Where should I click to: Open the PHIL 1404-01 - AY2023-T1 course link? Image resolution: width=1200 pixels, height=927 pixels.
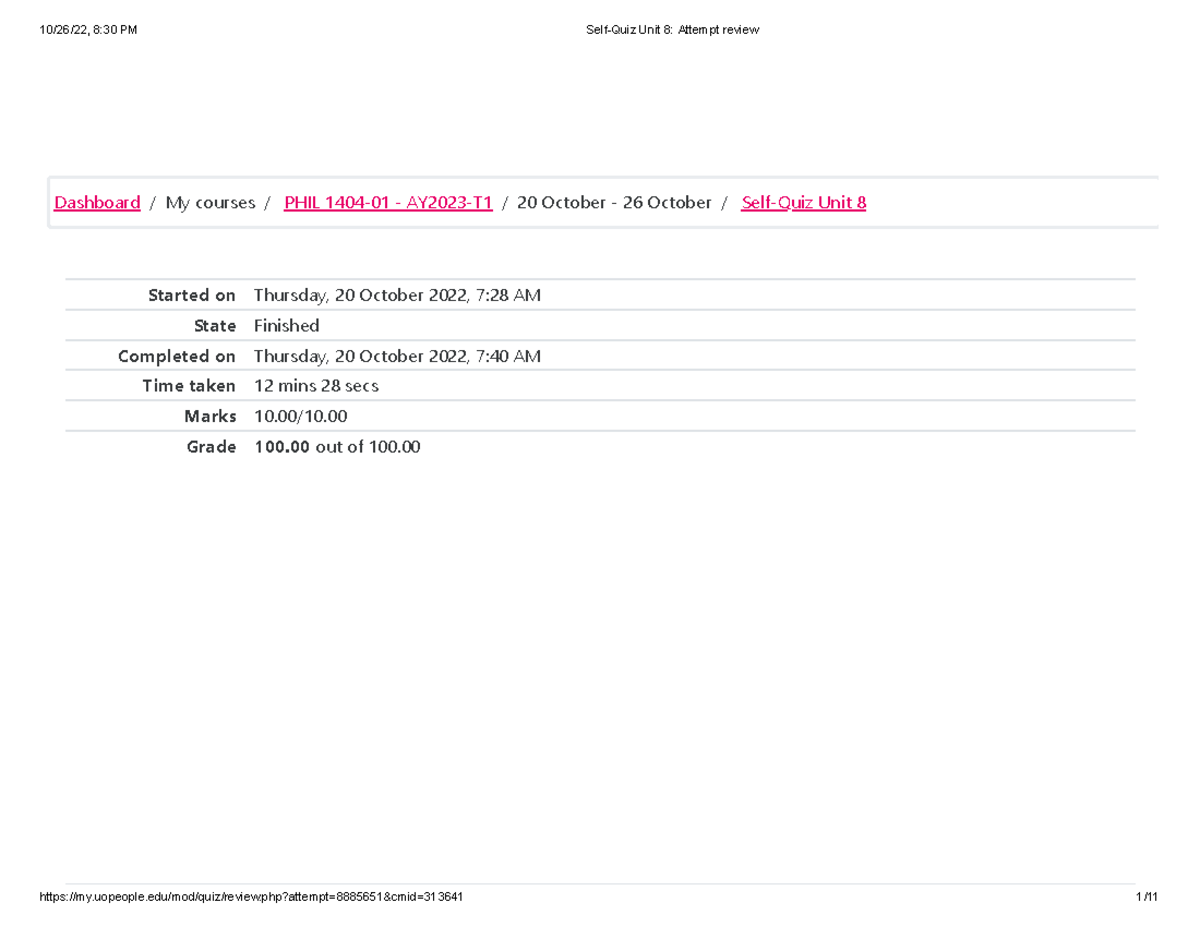click(x=388, y=202)
